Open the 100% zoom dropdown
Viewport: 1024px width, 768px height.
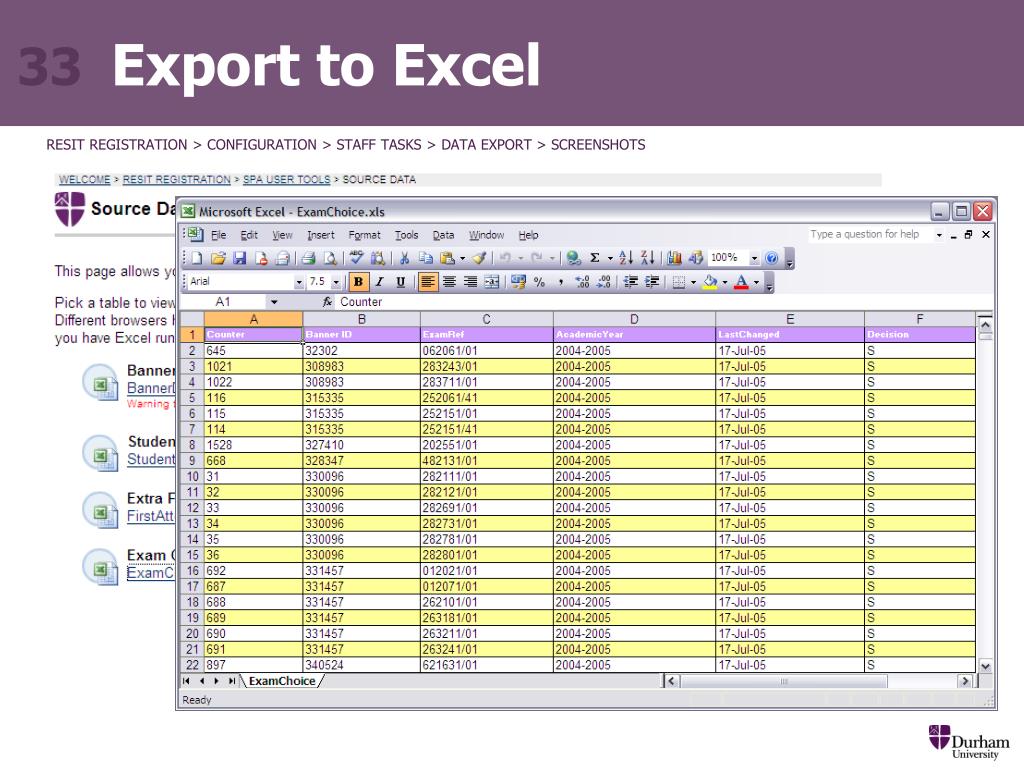point(754,259)
